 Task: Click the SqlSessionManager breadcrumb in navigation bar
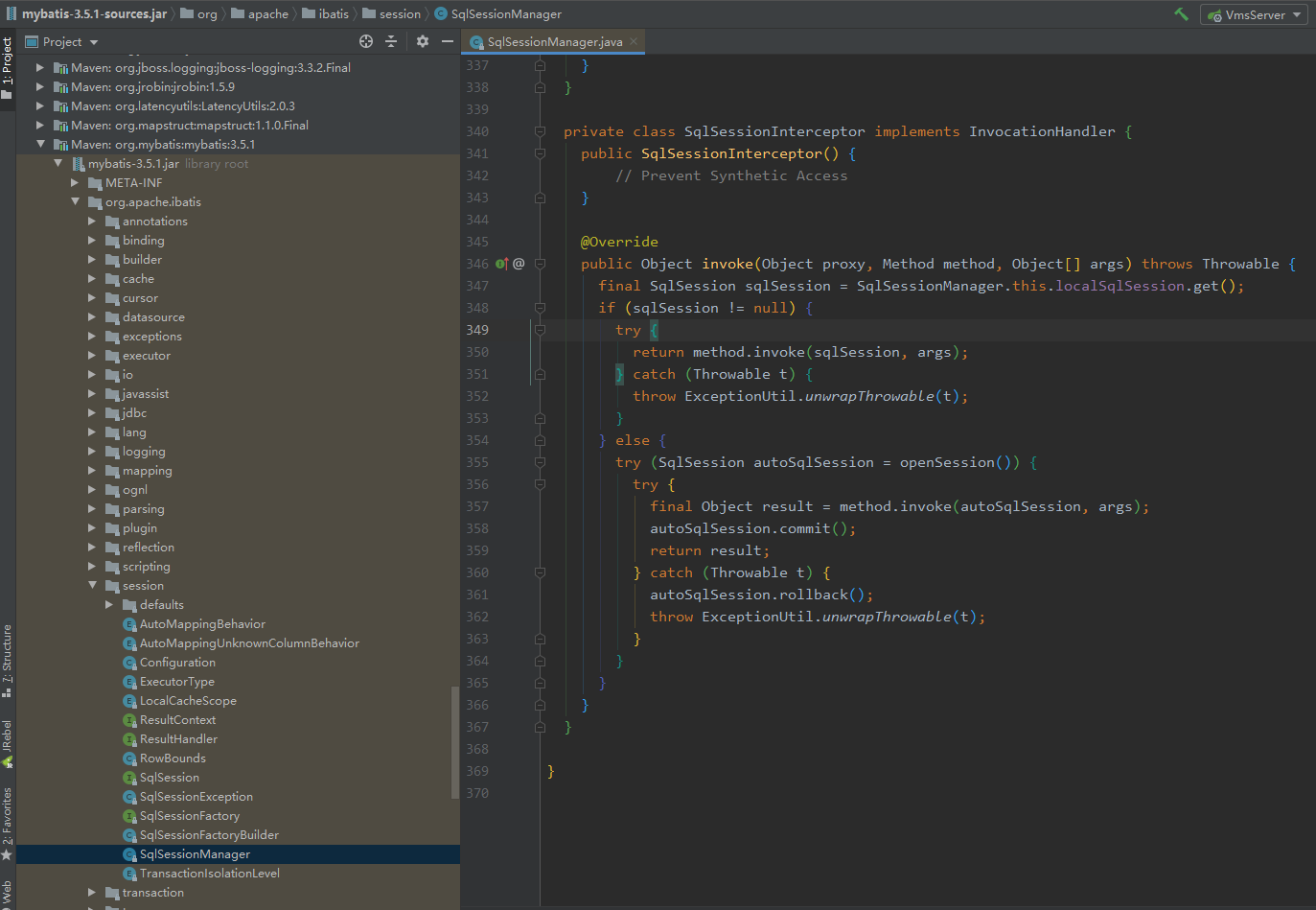(x=497, y=14)
